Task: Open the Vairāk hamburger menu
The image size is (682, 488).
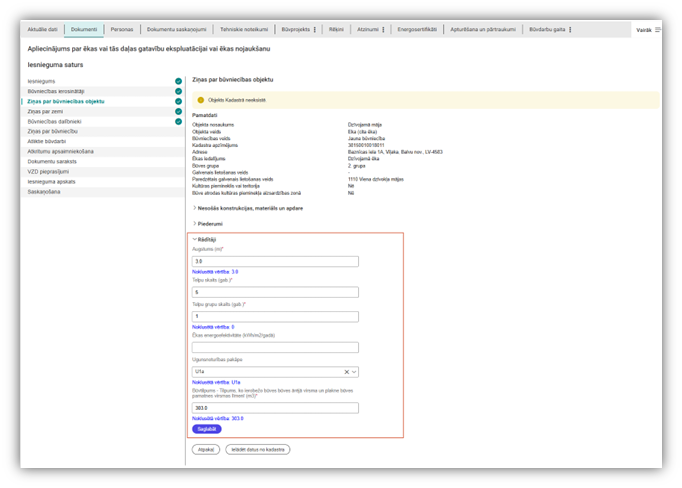Action: [x=657, y=30]
